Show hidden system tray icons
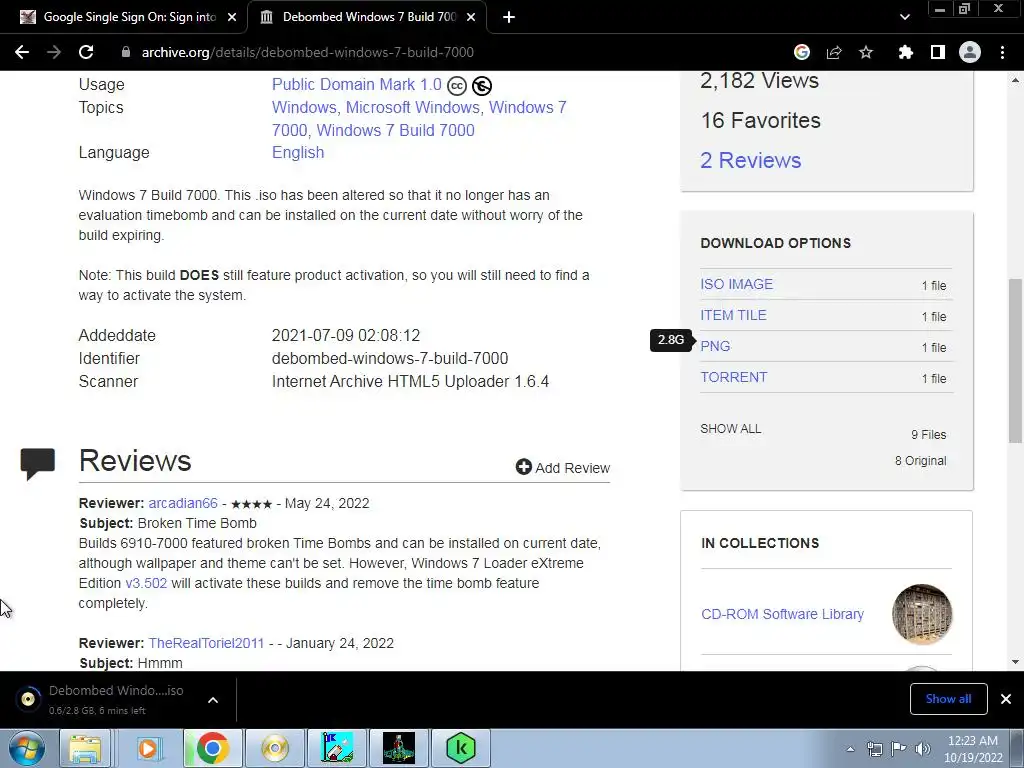1024x768 pixels. coord(850,749)
